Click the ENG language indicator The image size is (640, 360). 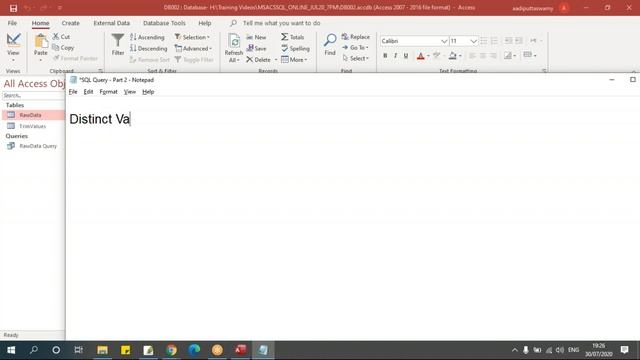coord(573,350)
